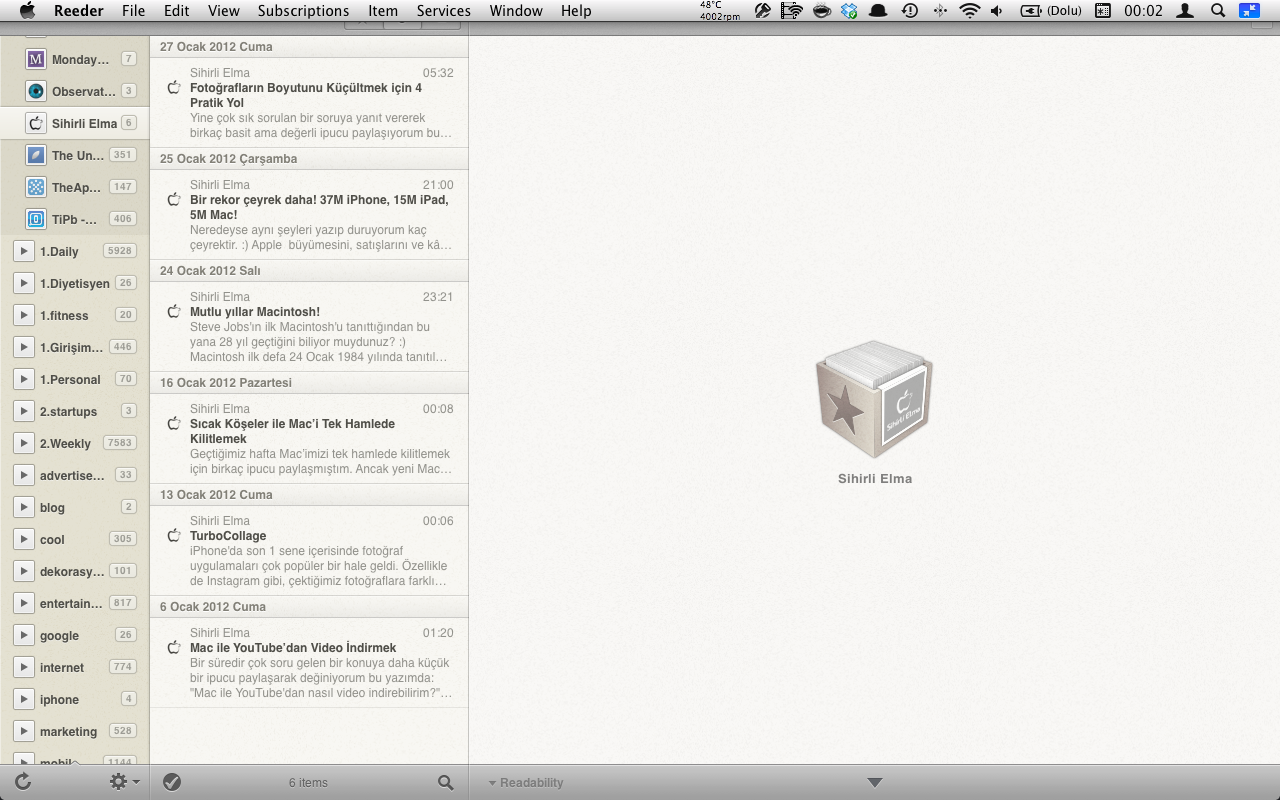Click the Monday feed icon

click(36, 59)
